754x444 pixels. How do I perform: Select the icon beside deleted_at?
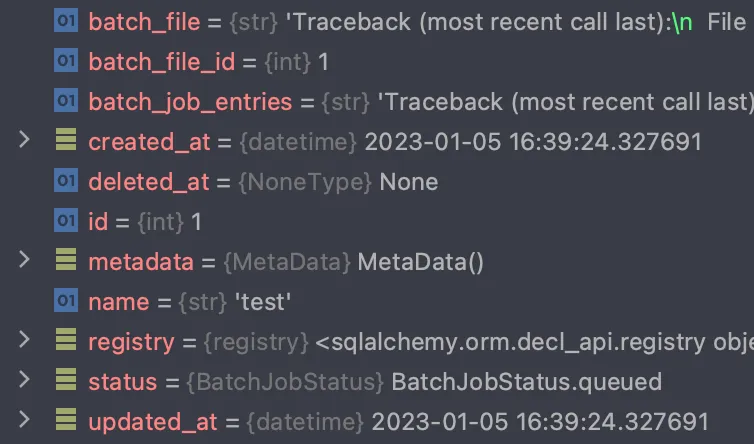[x=66, y=180]
